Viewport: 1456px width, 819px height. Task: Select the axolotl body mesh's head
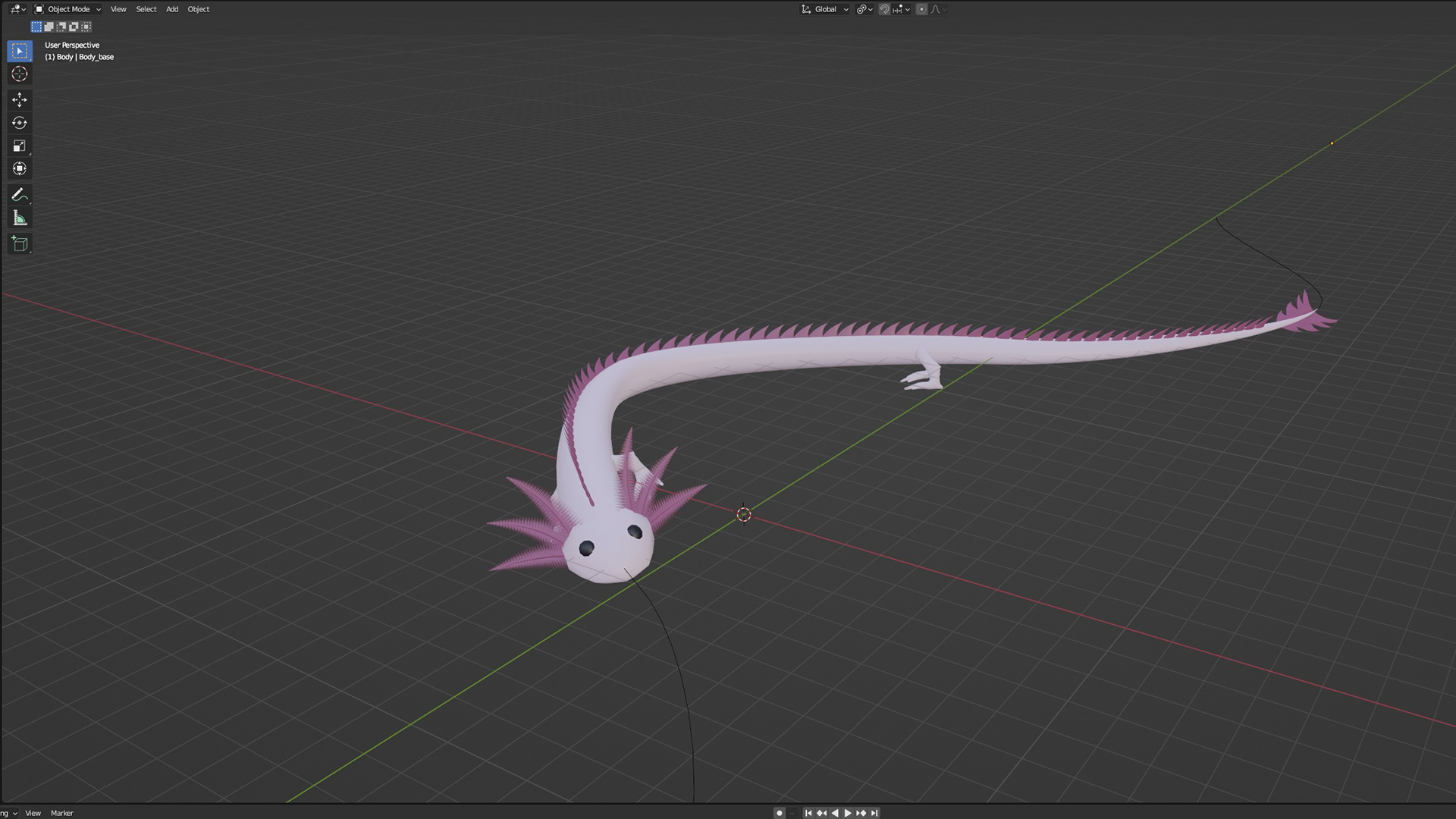pyautogui.click(x=607, y=548)
